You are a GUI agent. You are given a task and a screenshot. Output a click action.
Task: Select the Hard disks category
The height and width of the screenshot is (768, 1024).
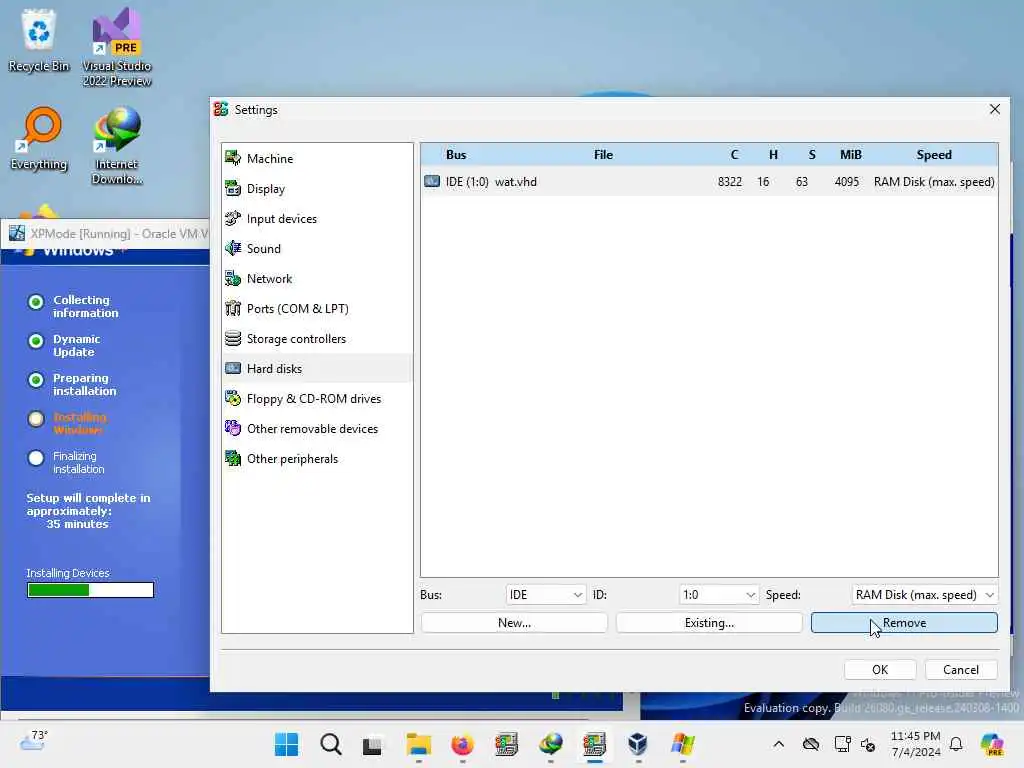coord(317,369)
